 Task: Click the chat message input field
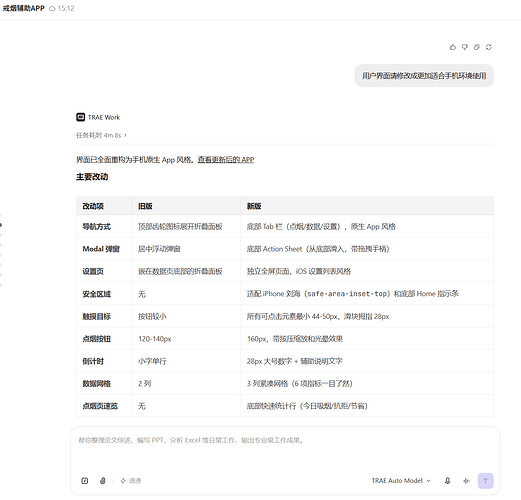pos(285,450)
